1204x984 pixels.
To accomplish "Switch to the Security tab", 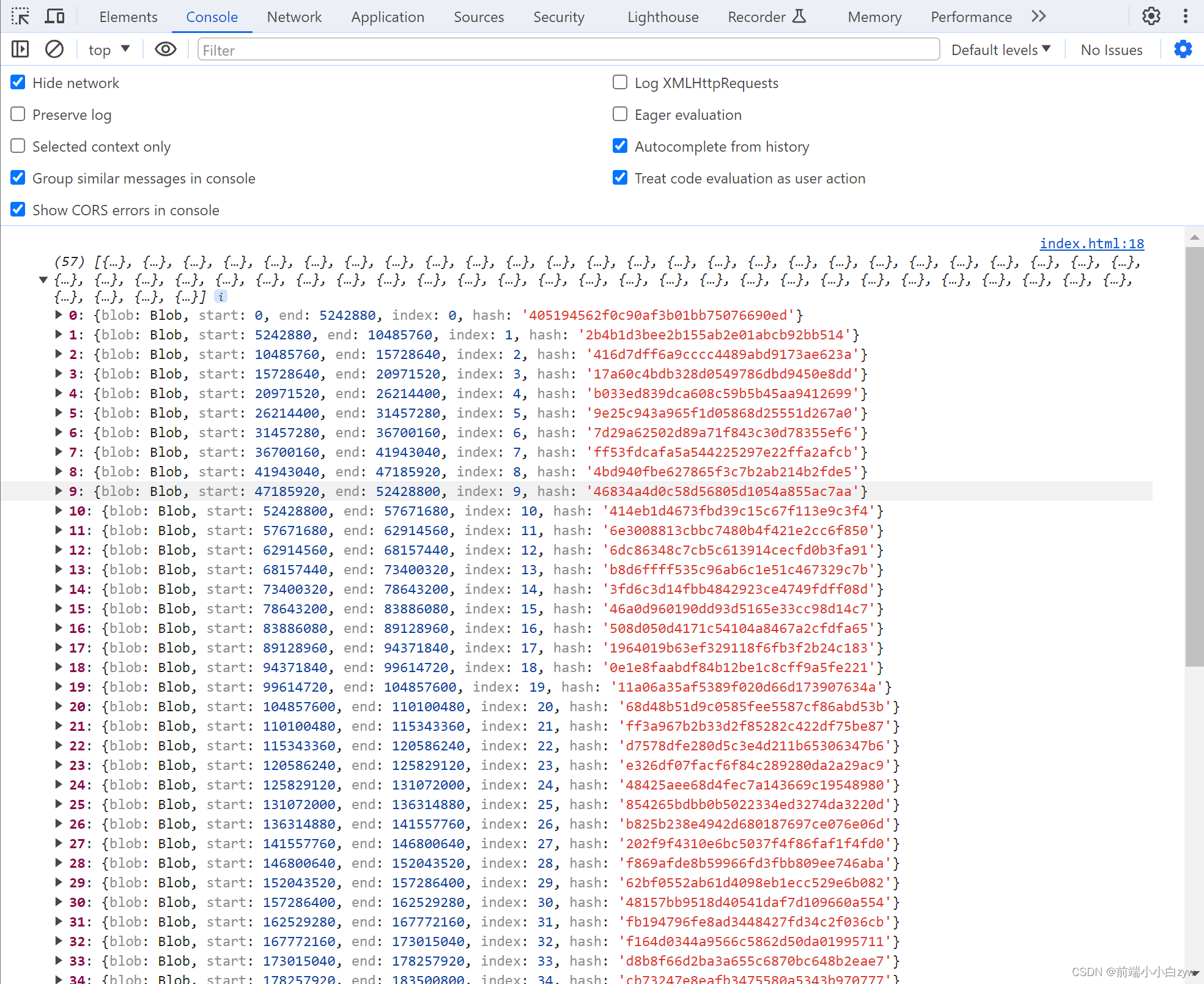I will click(x=559, y=17).
